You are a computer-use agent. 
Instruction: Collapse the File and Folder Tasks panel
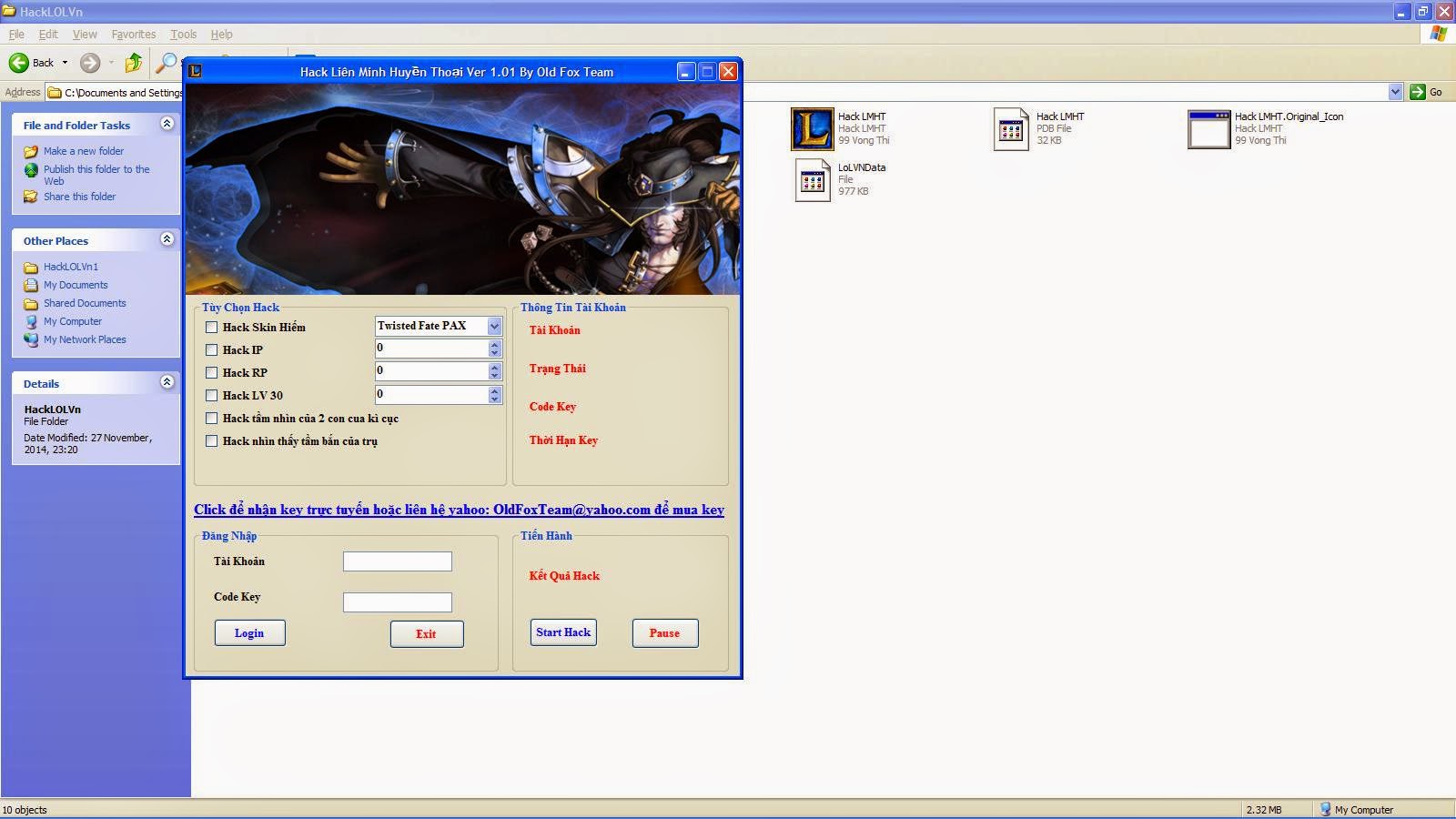(x=167, y=124)
